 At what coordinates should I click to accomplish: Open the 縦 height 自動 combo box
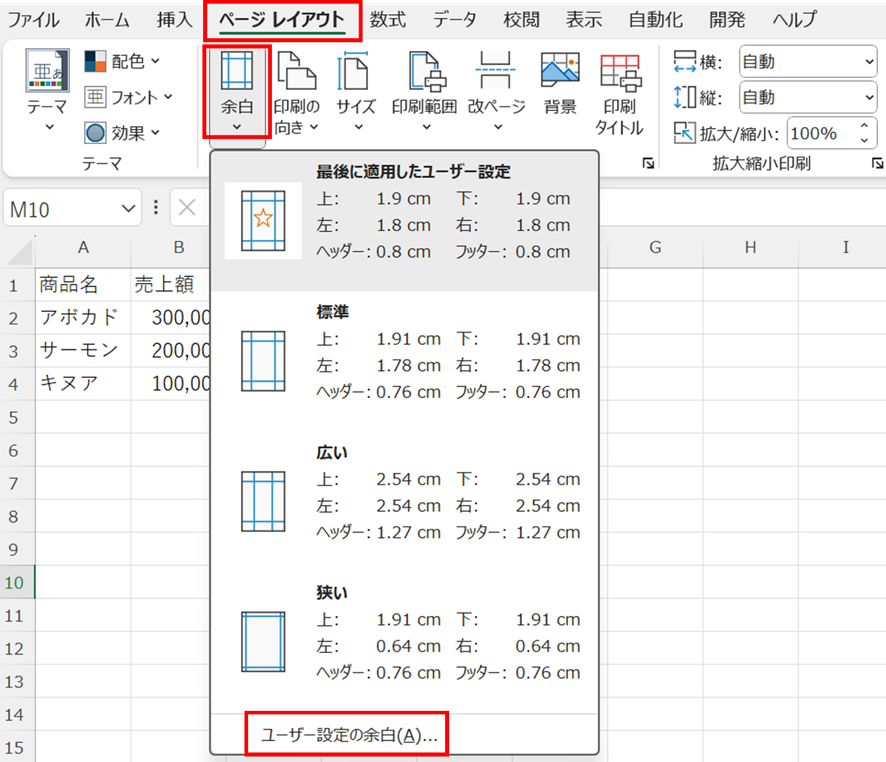point(807,97)
